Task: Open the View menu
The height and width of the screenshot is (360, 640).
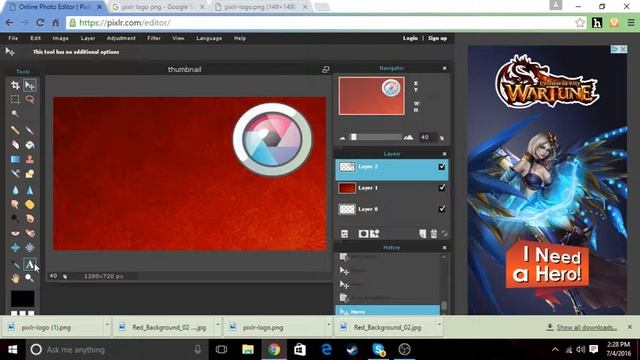Action: click(178, 38)
